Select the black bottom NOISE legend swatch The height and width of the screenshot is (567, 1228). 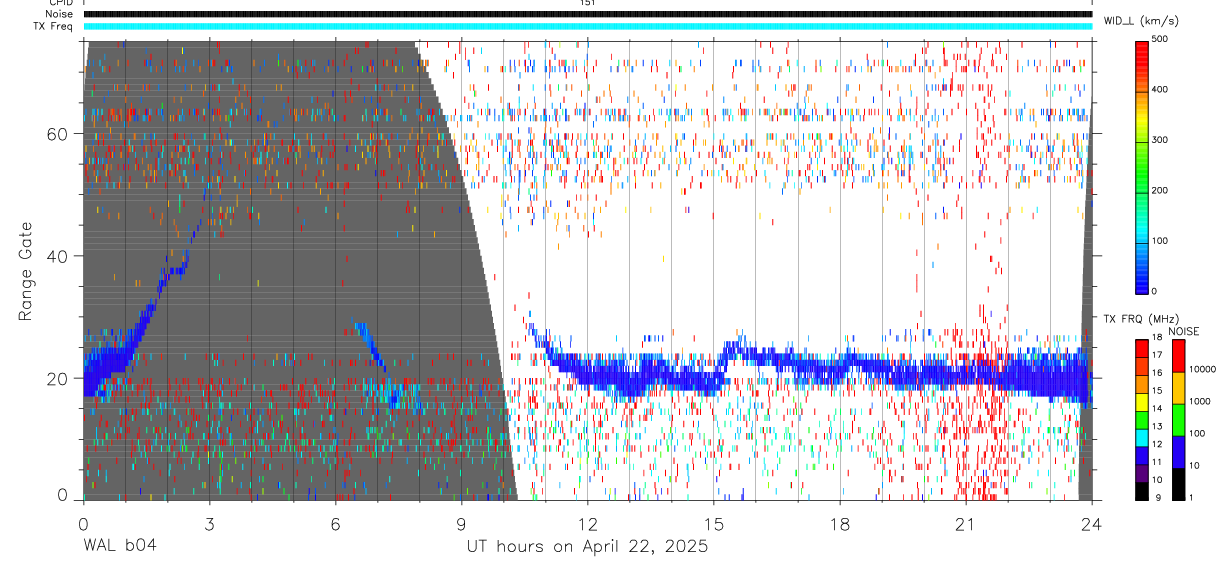pos(1177,483)
